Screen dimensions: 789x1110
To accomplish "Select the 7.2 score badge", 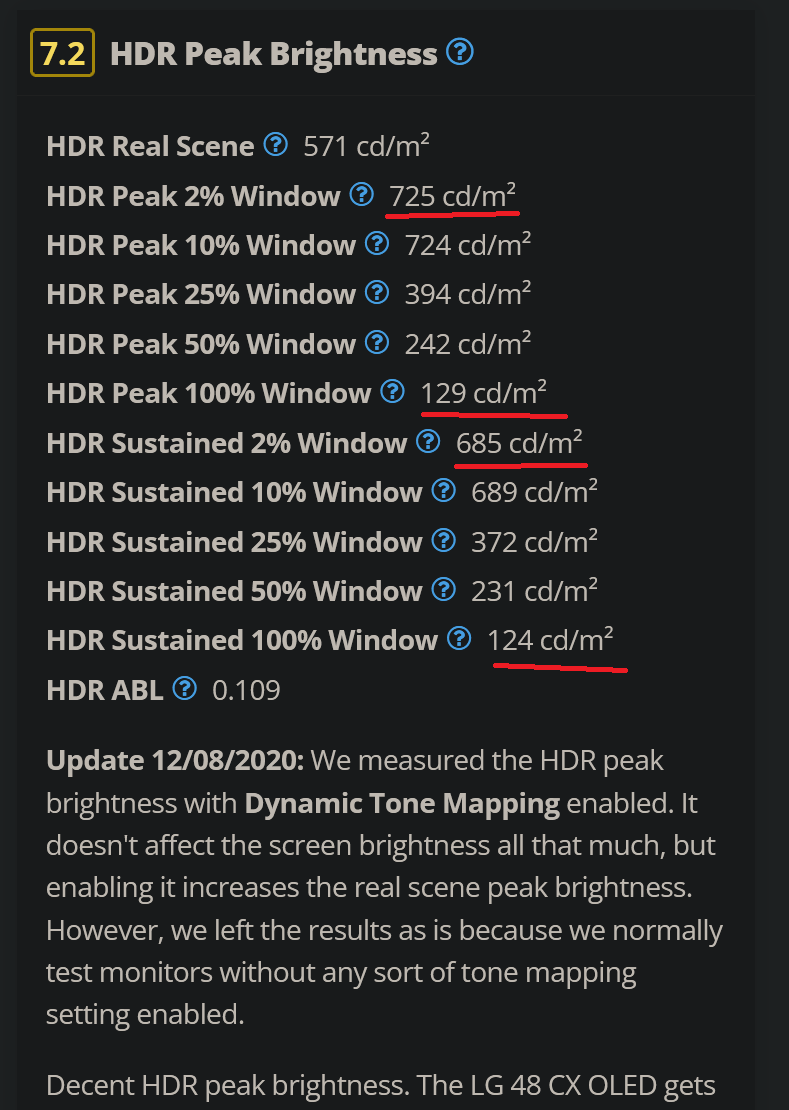I will click(x=60, y=52).
